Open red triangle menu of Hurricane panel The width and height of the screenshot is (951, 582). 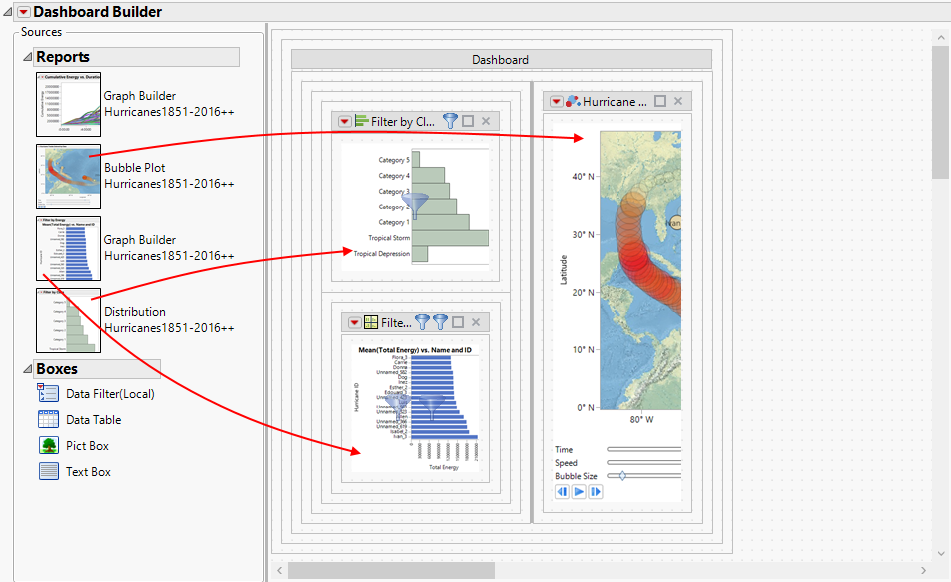[556, 102]
